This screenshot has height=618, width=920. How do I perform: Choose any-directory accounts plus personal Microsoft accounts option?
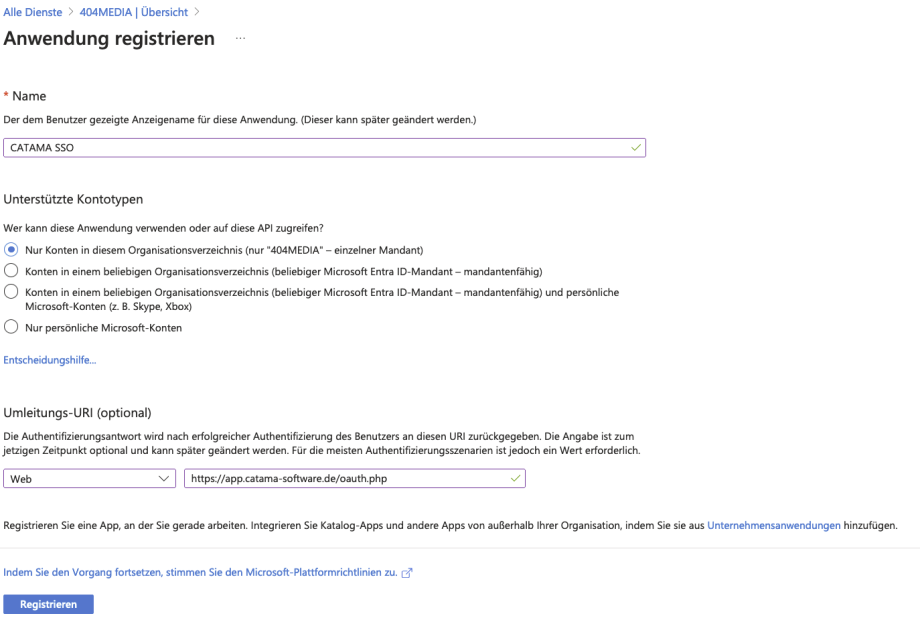pyautogui.click(x=11, y=292)
